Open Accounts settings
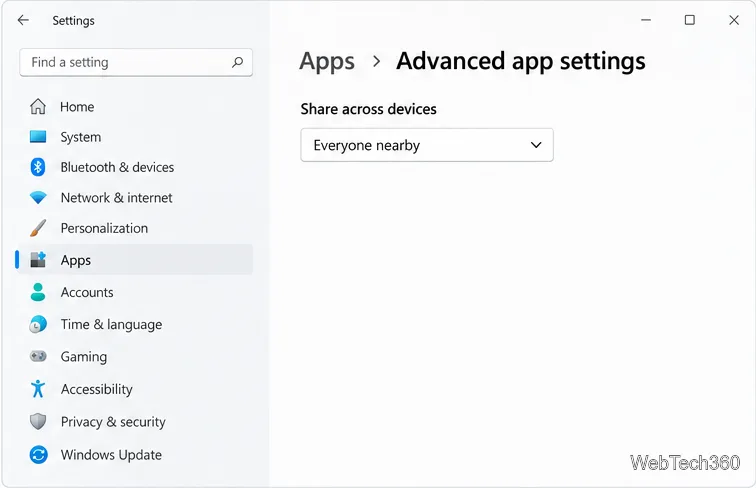This screenshot has height=488, width=756. 135,292
